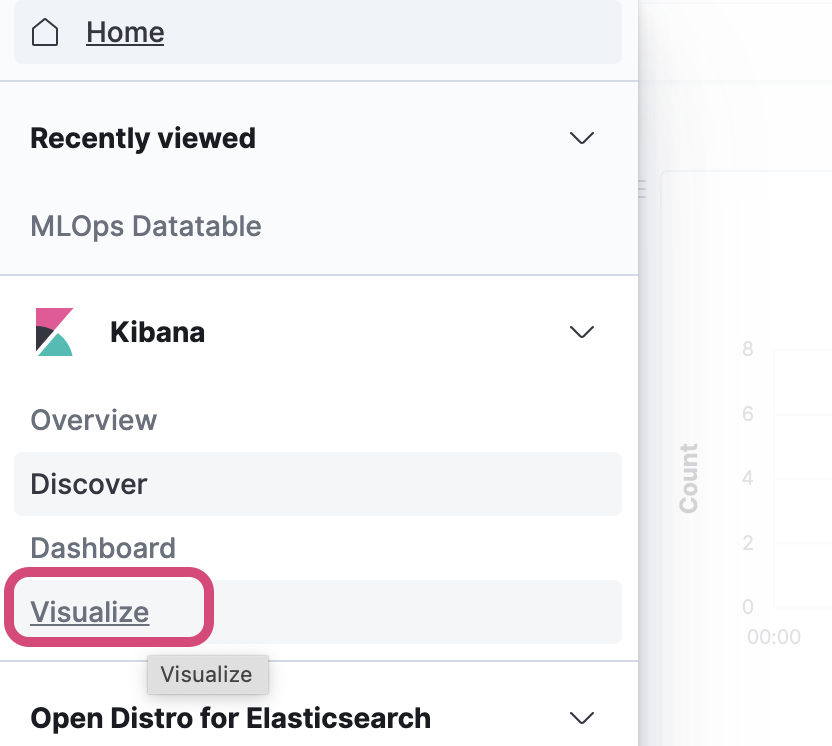Click the partially hidden lines icon behind the panel
The width and height of the screenshot is (832, 746).
click(x=642, y=188)
